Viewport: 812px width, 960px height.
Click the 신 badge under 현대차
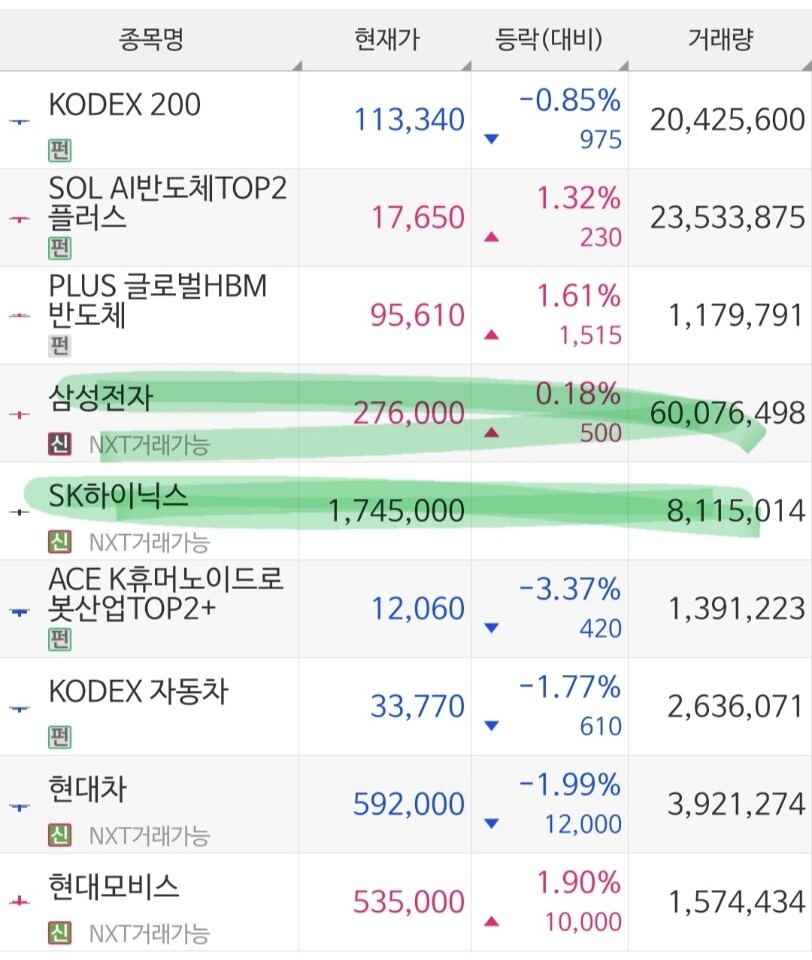(x=59, y=835)
